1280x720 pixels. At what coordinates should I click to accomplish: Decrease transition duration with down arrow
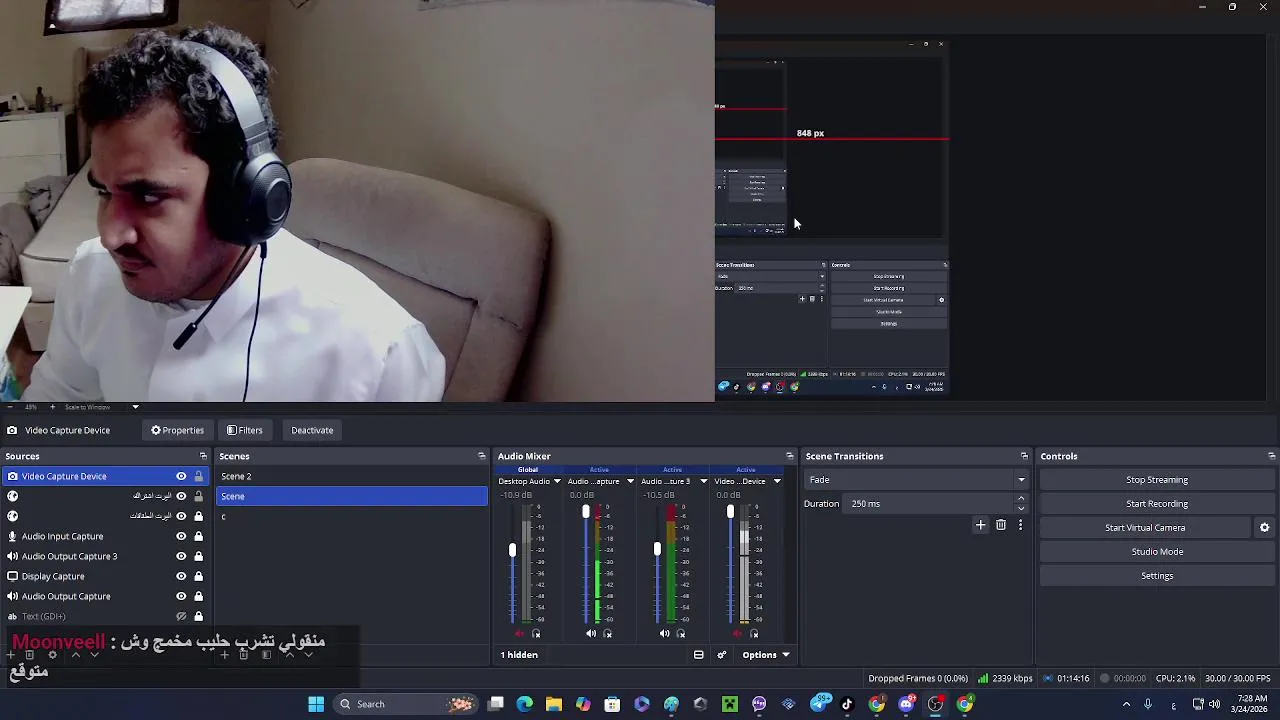pos(1021,508)
